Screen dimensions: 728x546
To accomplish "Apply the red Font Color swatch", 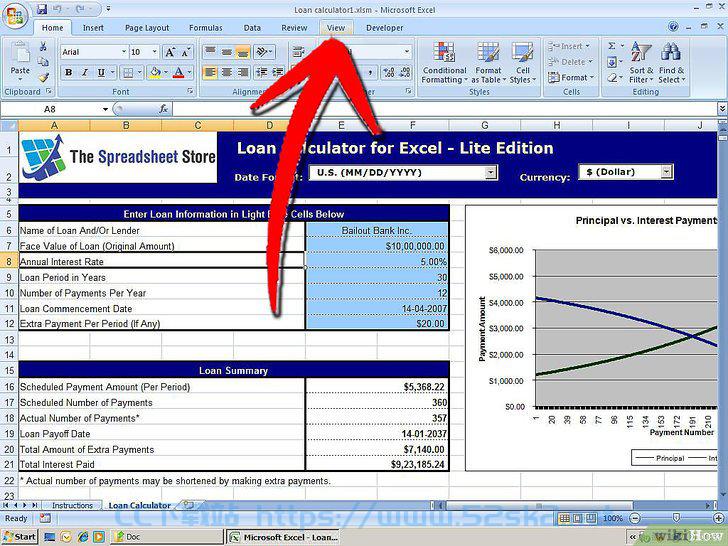I will pyautogui.click(x=178, y=72).
